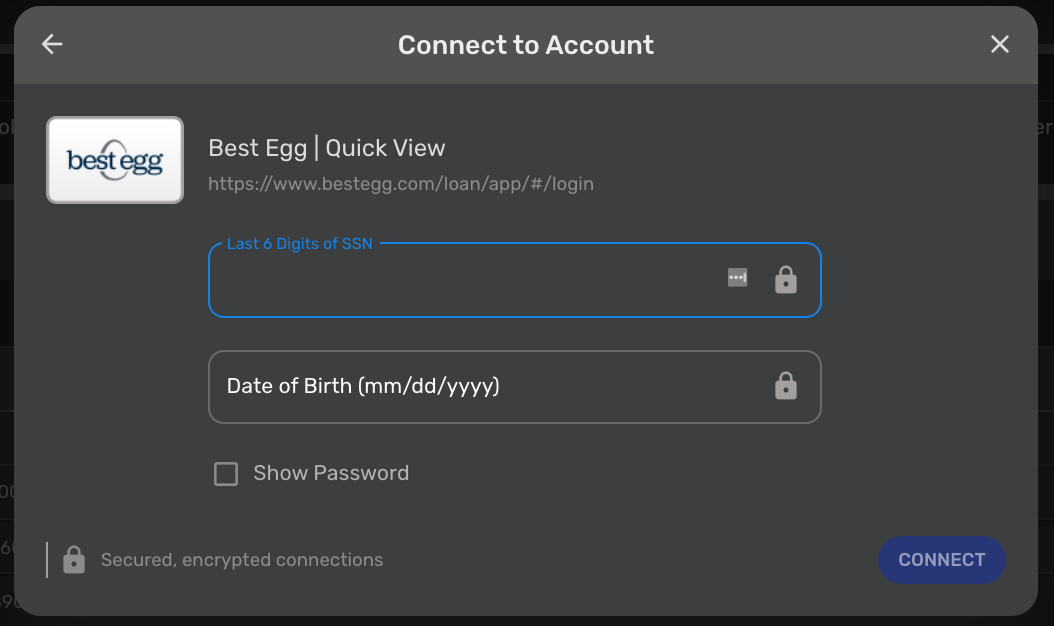The width and height of the screenshot is (1054, 626).
Task: Click the back arrow in dialog header
Action: (52, 44)
